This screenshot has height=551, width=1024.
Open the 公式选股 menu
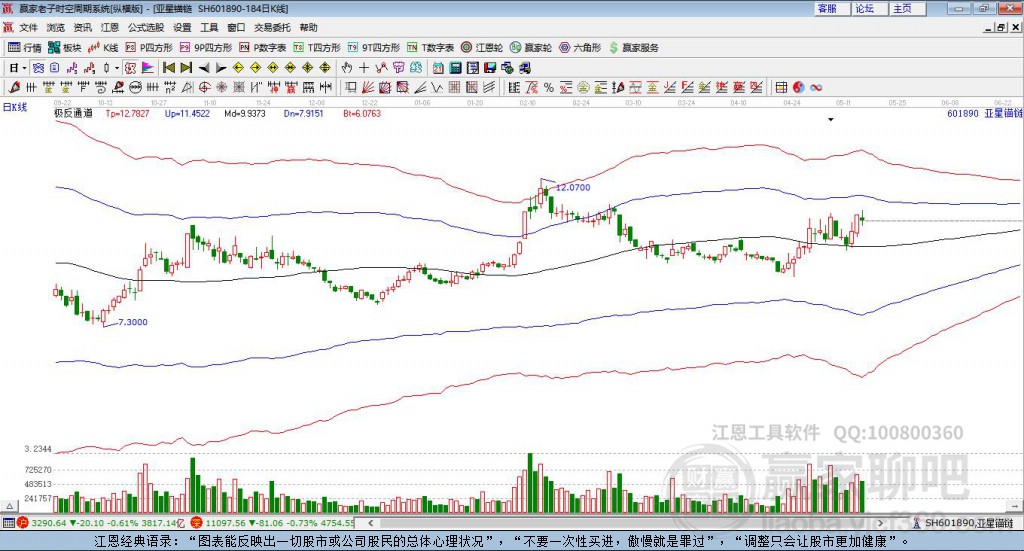146,27
